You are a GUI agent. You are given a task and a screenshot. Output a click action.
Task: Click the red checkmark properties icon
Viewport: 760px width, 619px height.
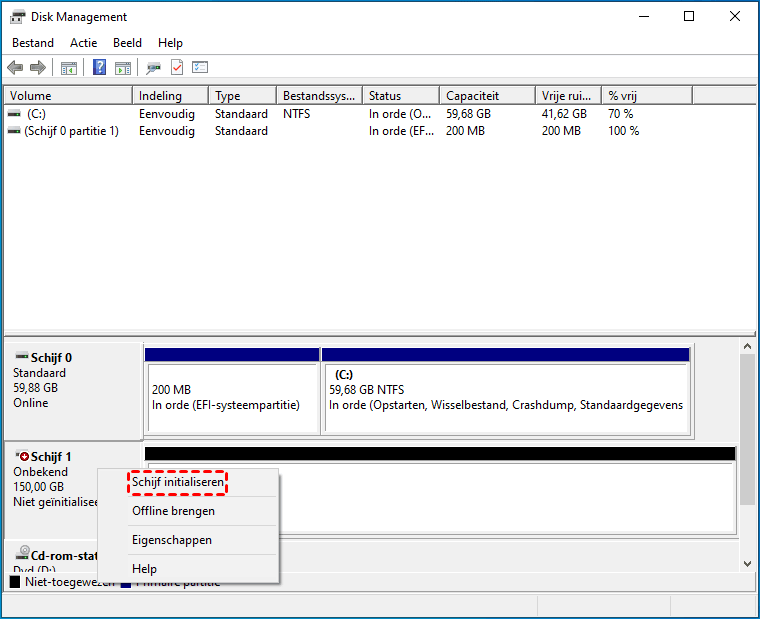[x=177, y=68]
